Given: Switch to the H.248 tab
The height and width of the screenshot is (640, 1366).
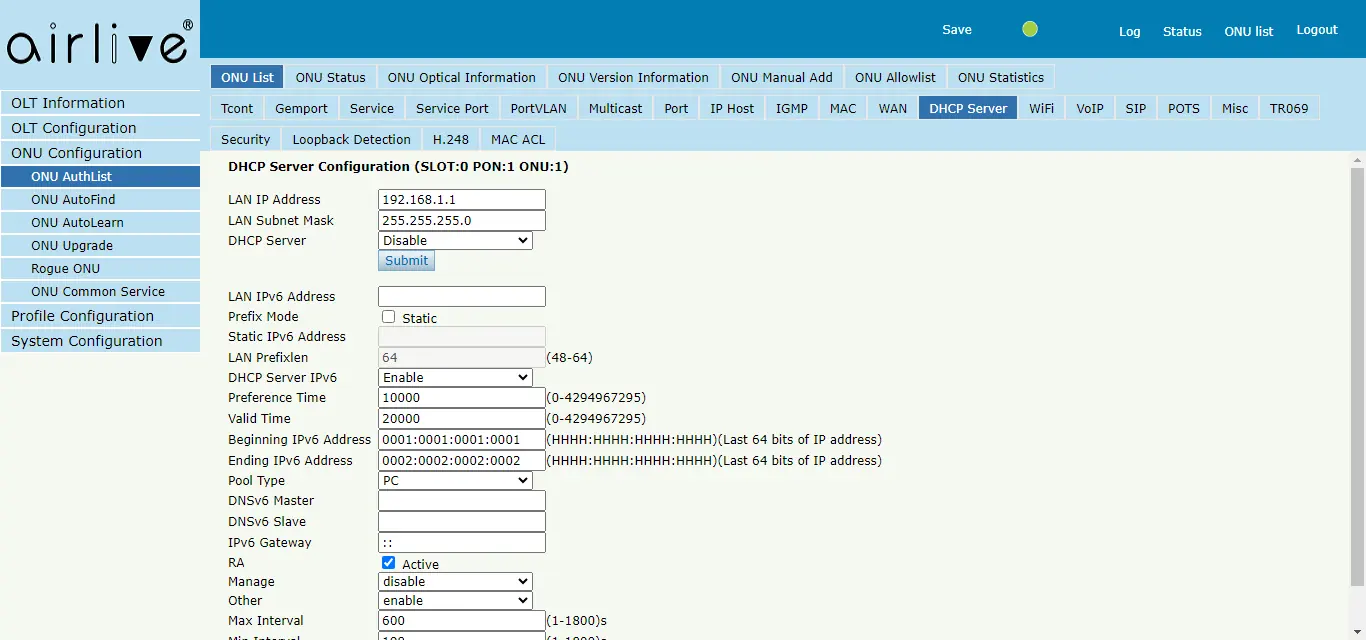Looking at the screenshot, I should click(451, 139).
